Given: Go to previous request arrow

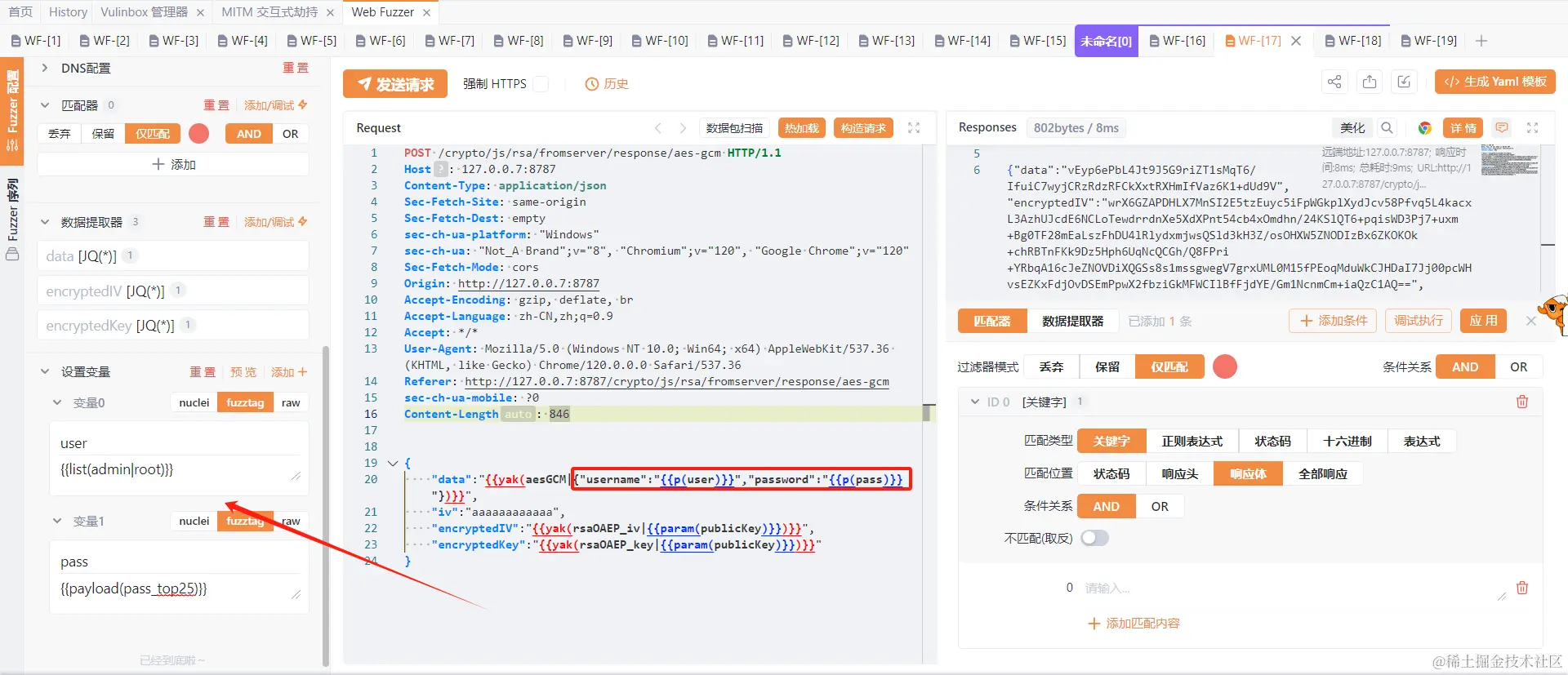Looking at the screenshot, I should [658, 128].
